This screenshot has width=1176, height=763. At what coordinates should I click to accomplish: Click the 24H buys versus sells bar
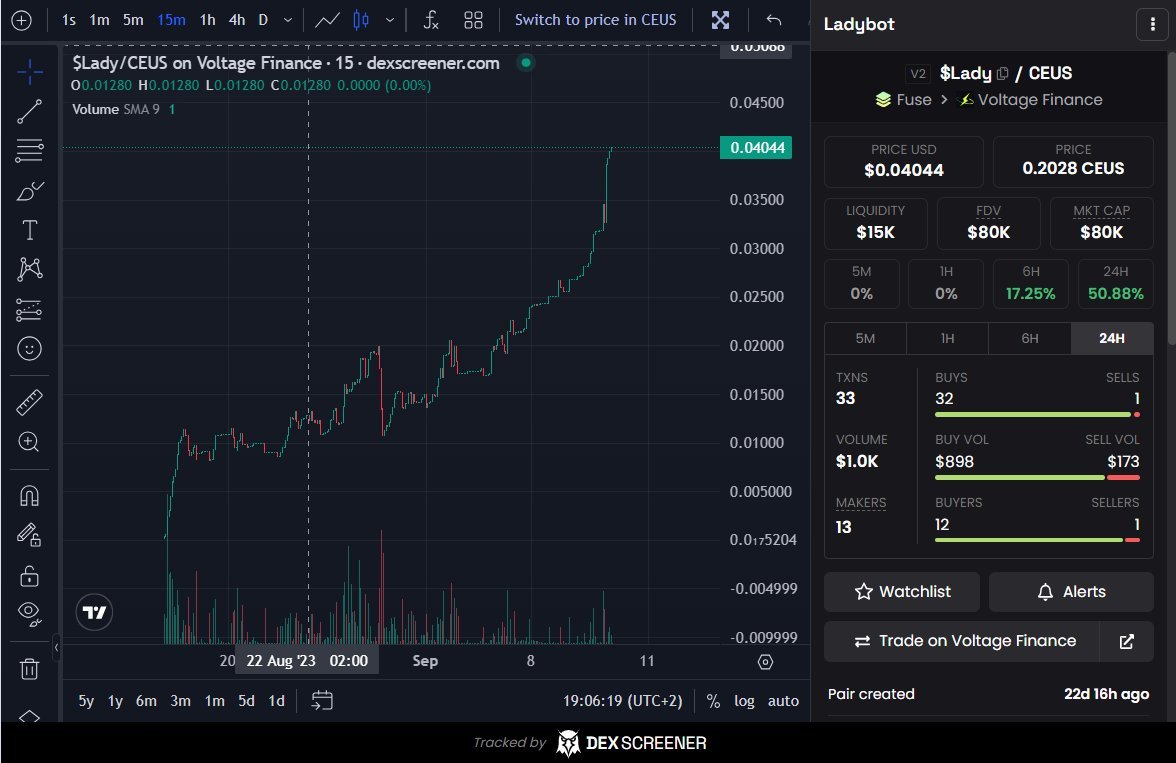click(x=1035, y=413)
